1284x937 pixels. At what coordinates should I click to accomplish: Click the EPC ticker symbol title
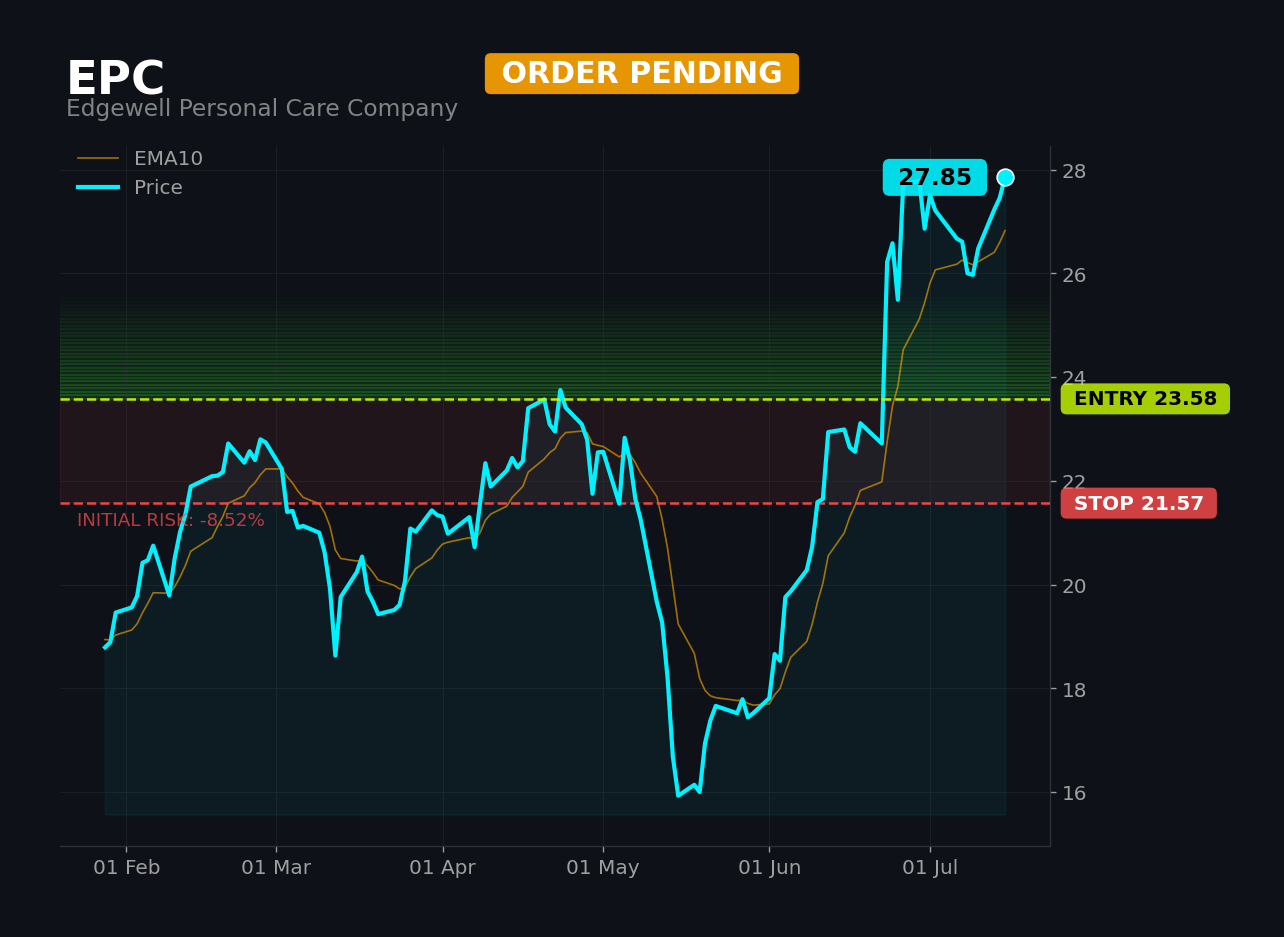click(x=115, y=80)
